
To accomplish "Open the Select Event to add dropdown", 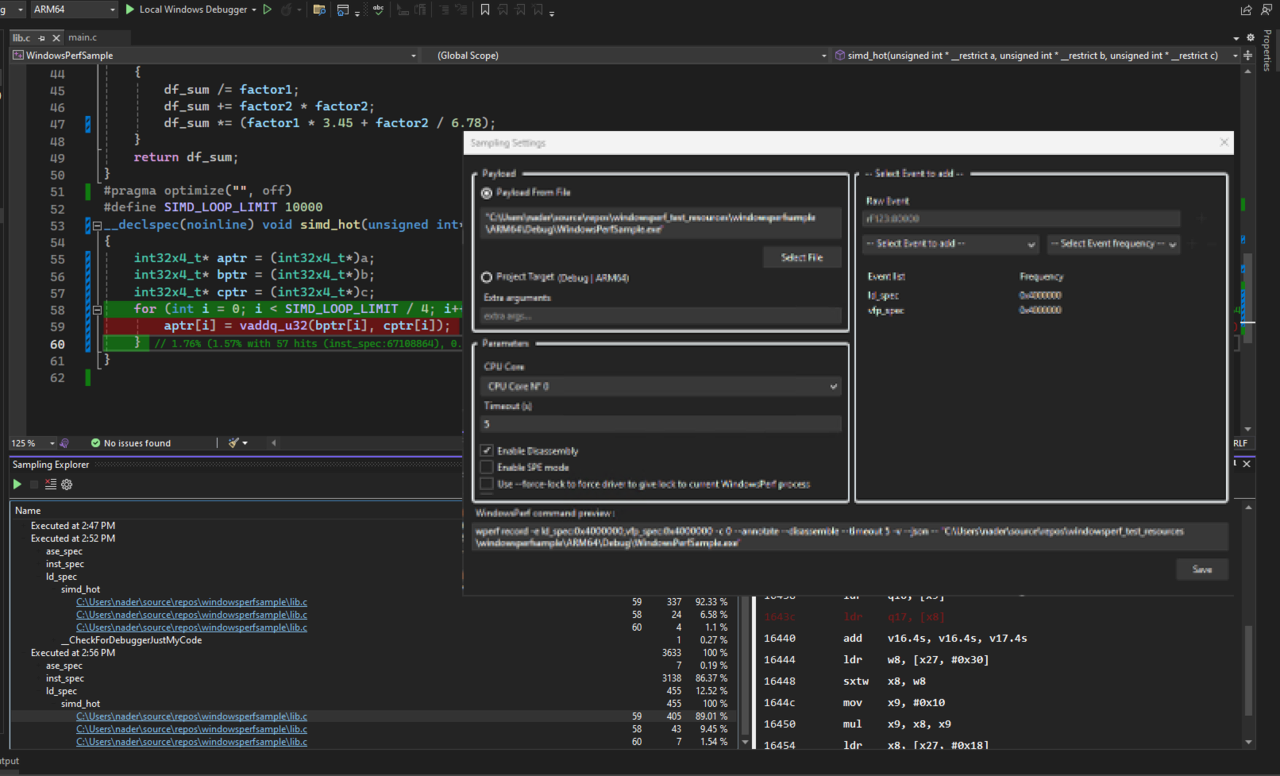I will pyautogui.click(x=949, y=244).
